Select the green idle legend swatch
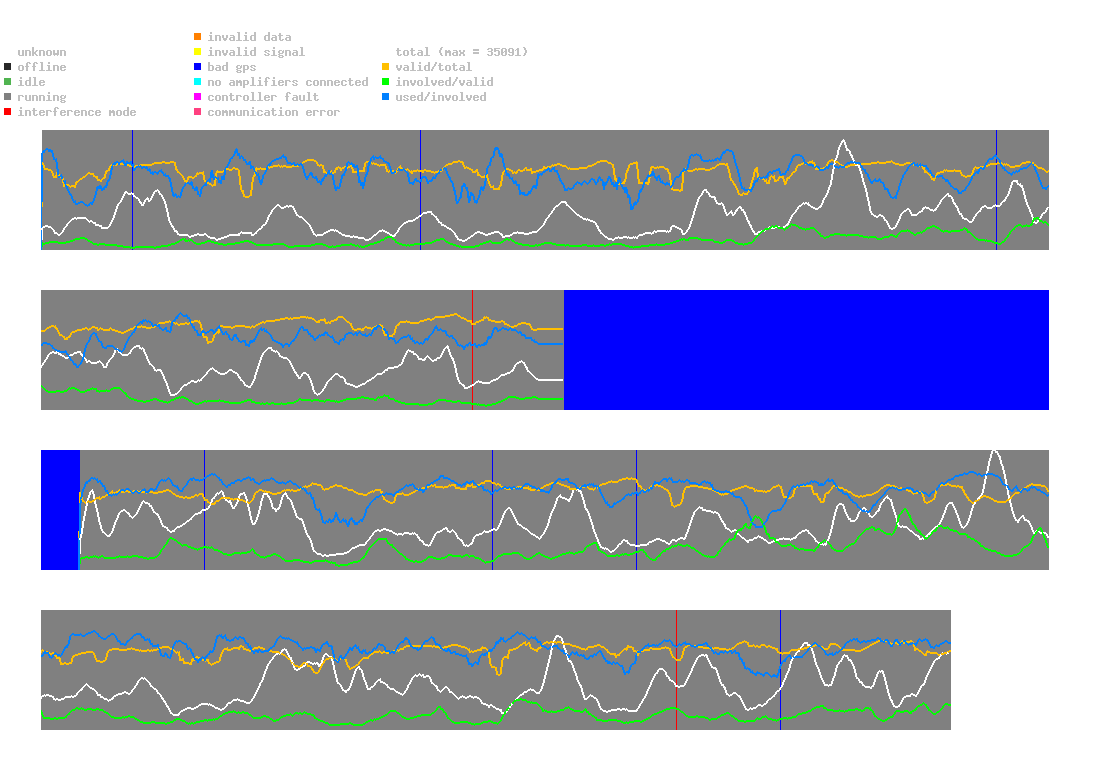The image size is (1095, 764). click(x=8, y=82)
